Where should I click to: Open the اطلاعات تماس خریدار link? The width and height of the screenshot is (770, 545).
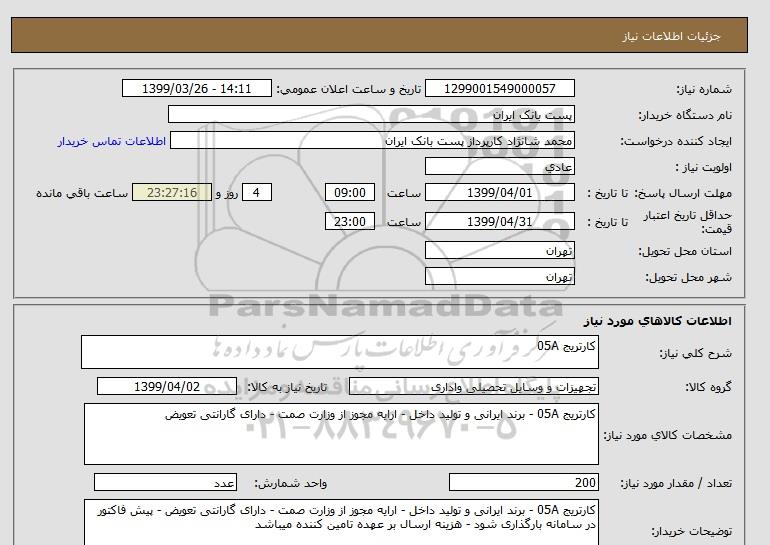111,141
